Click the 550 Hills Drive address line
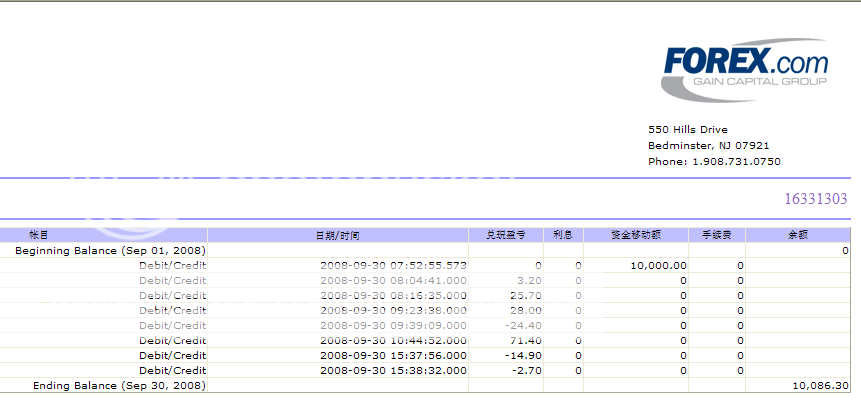This screenshot has height=402, width=861. click(x=688, y=129)
